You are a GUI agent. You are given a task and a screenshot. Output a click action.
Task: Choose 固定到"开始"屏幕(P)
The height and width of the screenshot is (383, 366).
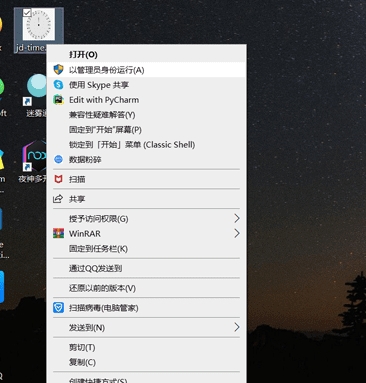[x=147, y=130]
